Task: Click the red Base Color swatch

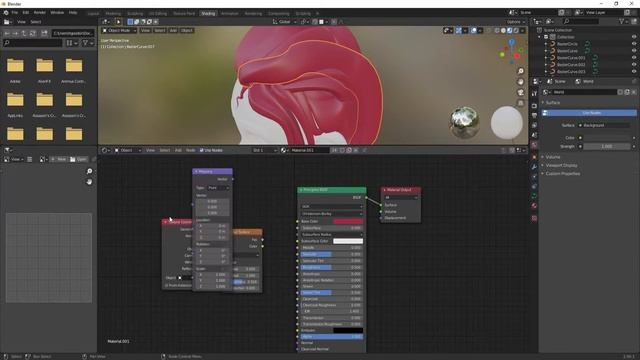Action: coord(348,221)
